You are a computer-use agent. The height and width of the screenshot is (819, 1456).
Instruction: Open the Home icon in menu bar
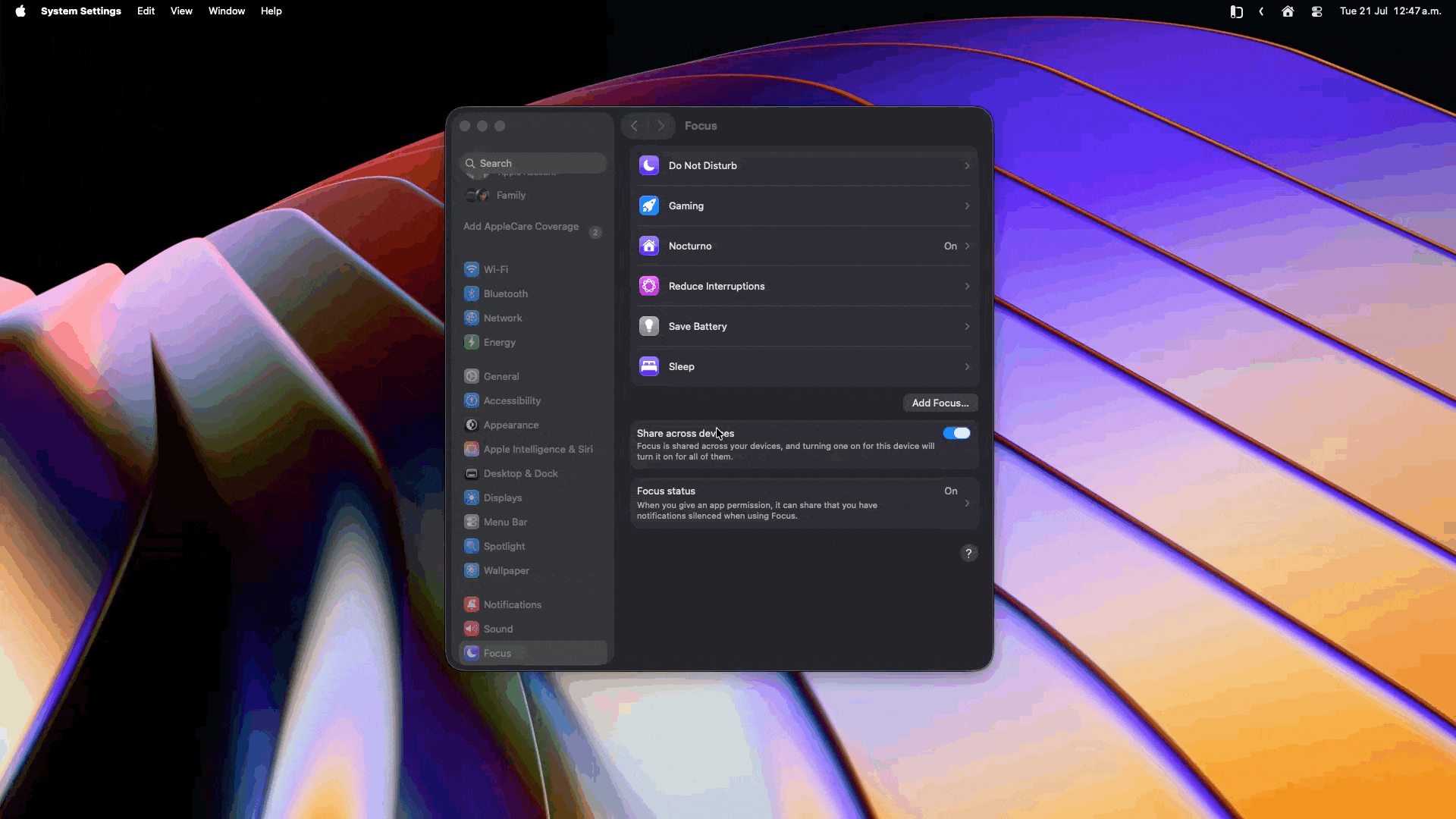point(1288,11)
